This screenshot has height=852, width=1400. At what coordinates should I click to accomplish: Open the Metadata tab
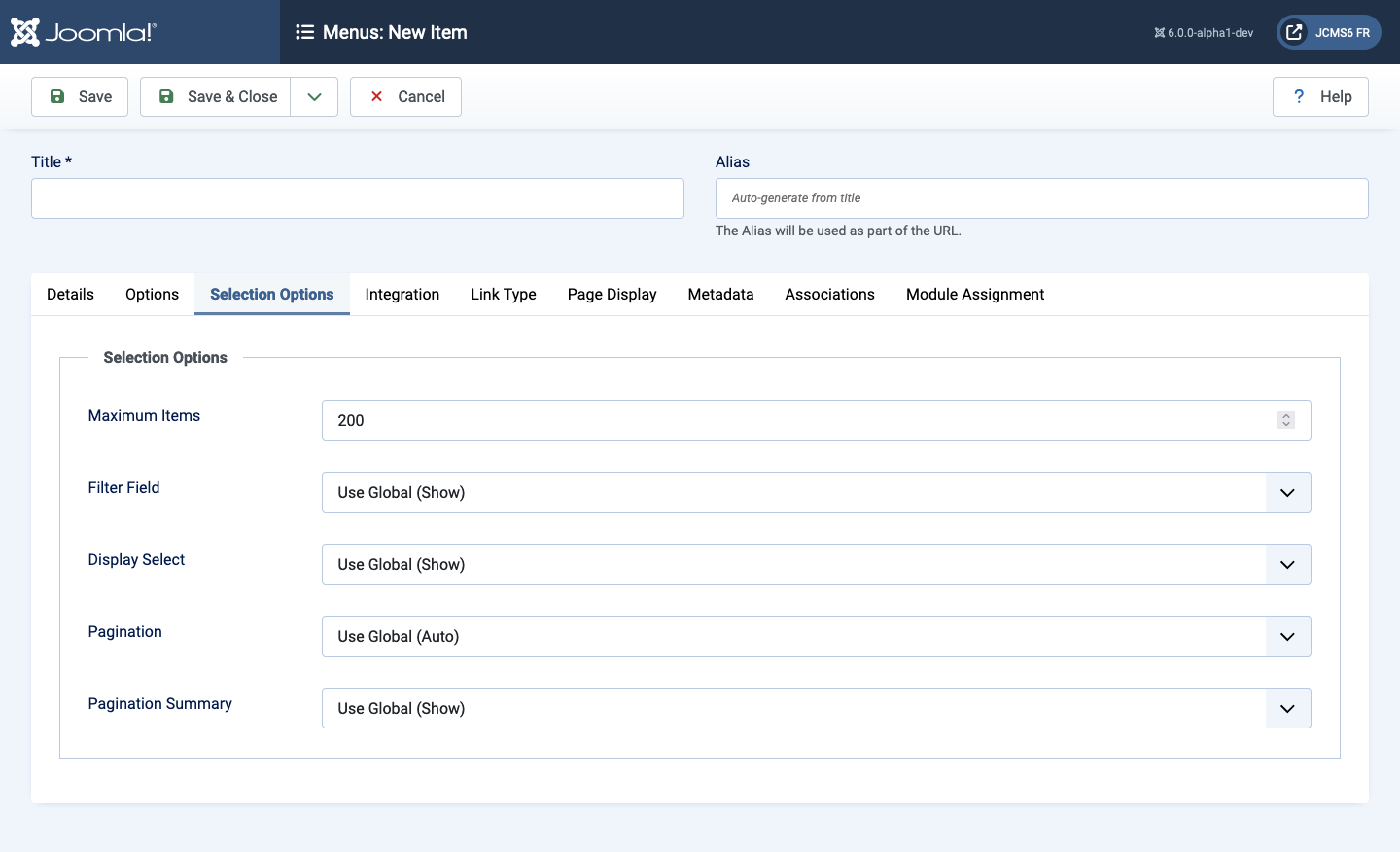coord(720,294)
